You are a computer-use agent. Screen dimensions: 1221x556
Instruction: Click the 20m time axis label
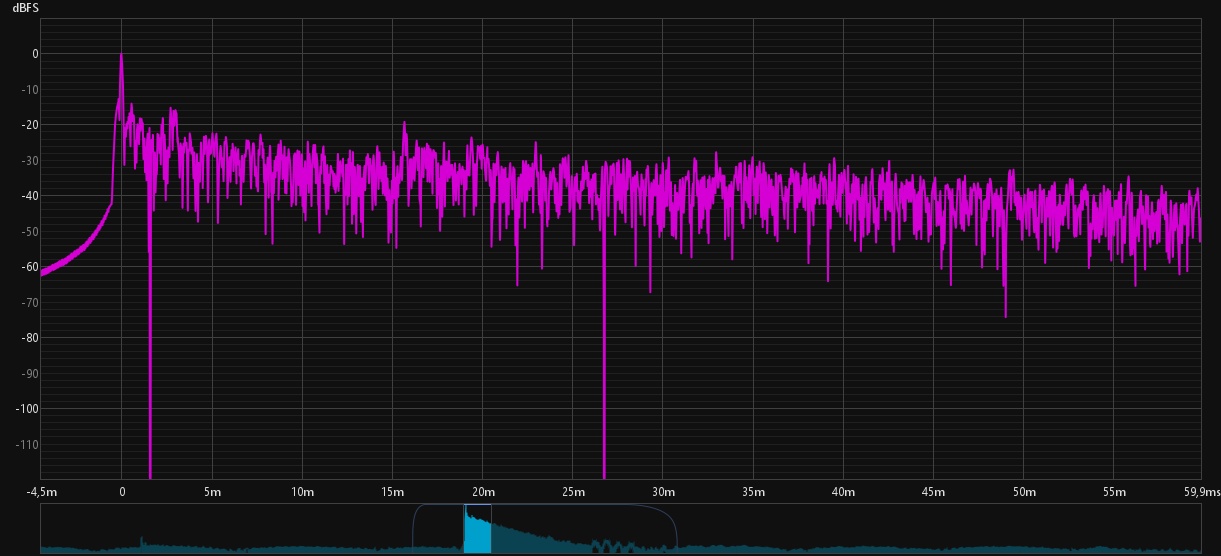click(482, 492)
